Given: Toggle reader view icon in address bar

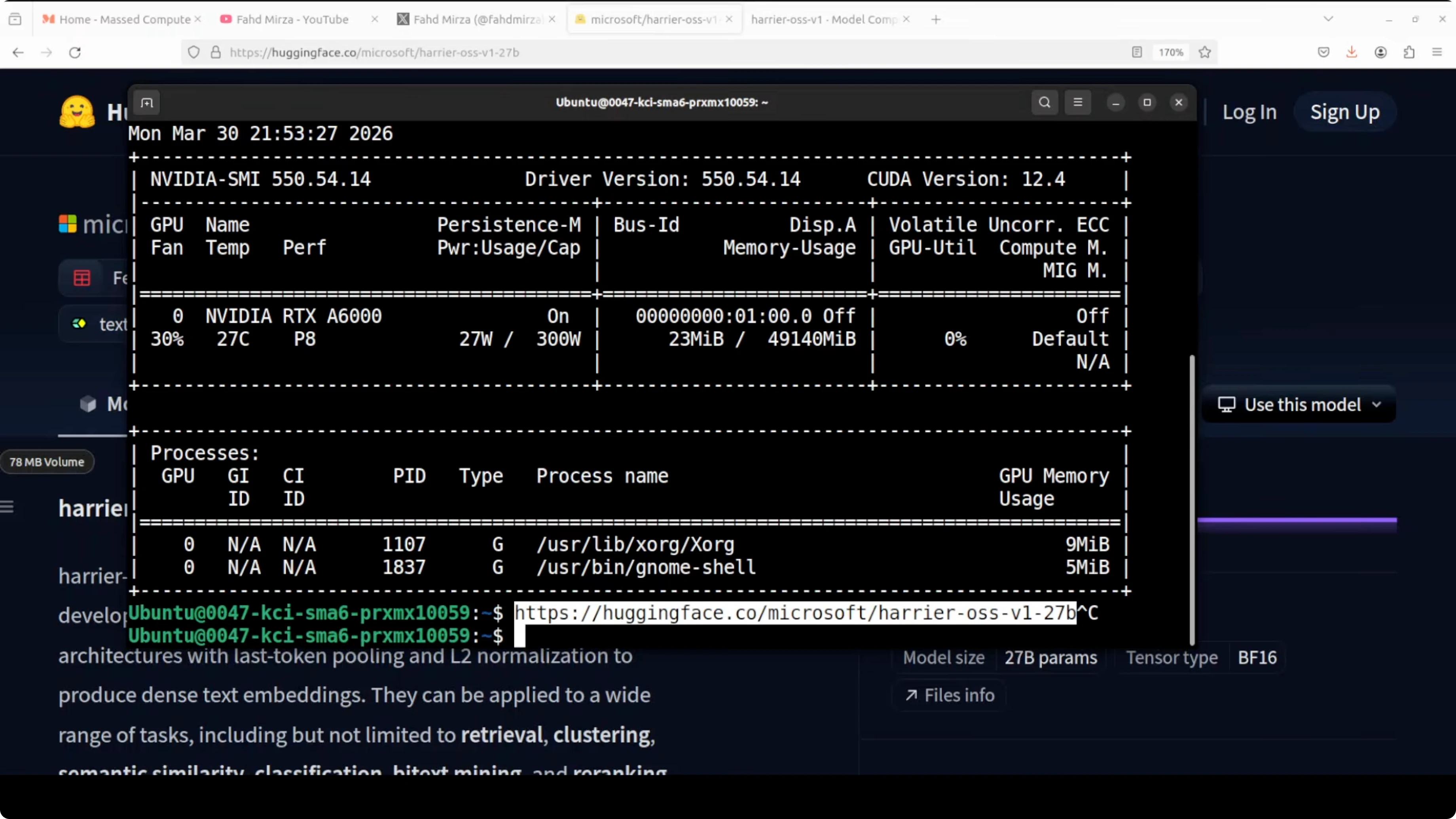Looking at the screenshot, I should tap(1137, 53).
